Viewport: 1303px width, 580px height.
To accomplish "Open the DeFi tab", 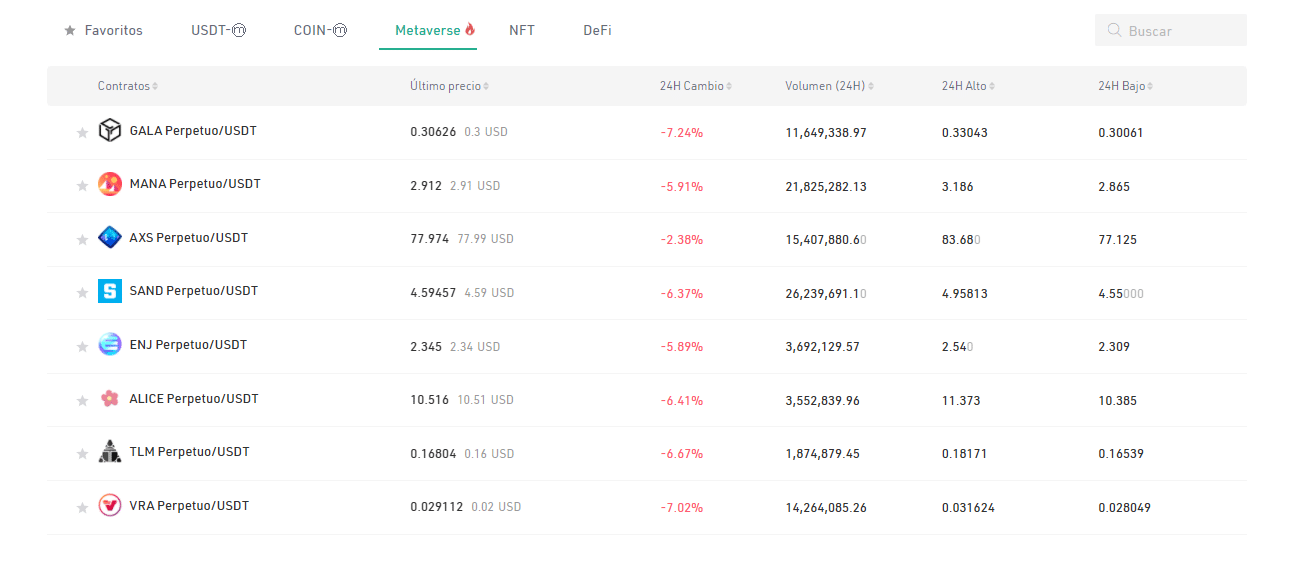I will click(597, 31).
